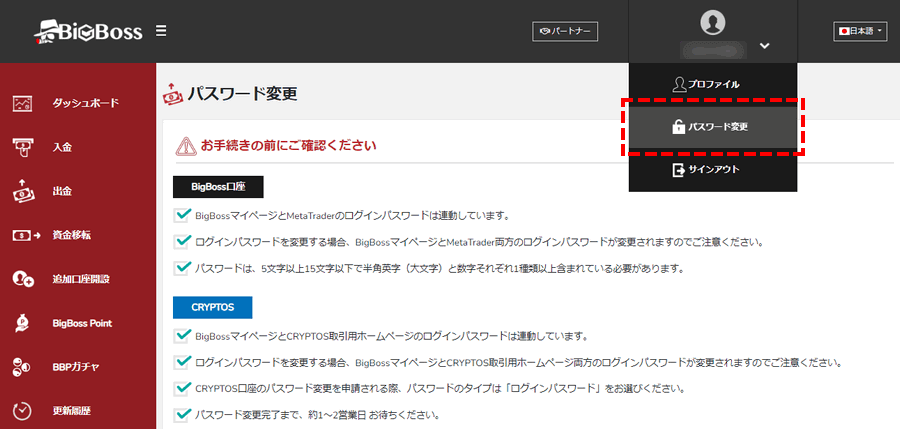The height and width of the screenshot is (429, 900).
Task: Click the BigBoss logo
Action: point(87,32)
